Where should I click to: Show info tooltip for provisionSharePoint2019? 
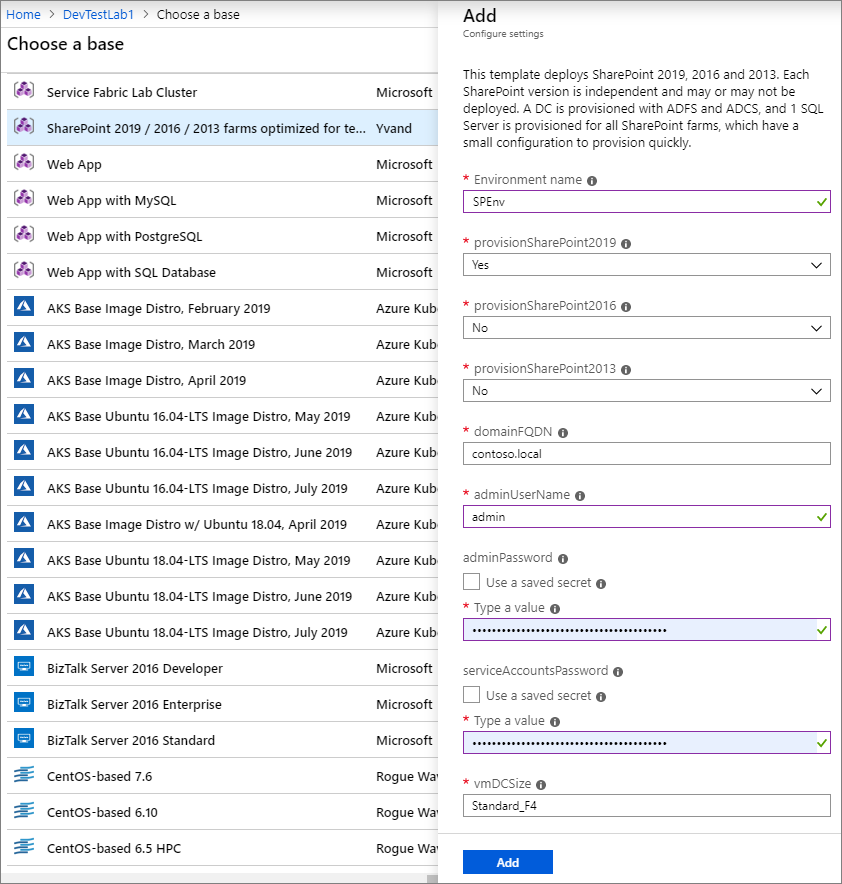(626, 244)
